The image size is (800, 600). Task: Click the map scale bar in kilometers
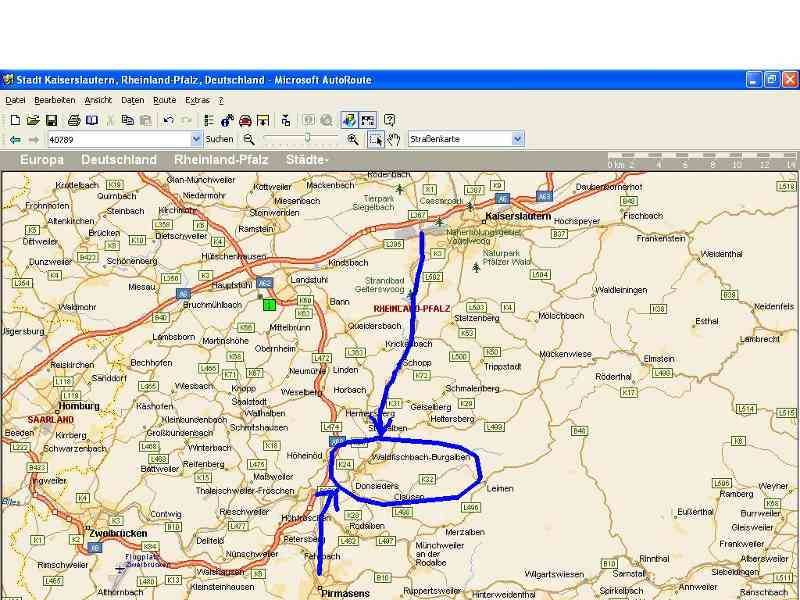(x=701, y=160)
